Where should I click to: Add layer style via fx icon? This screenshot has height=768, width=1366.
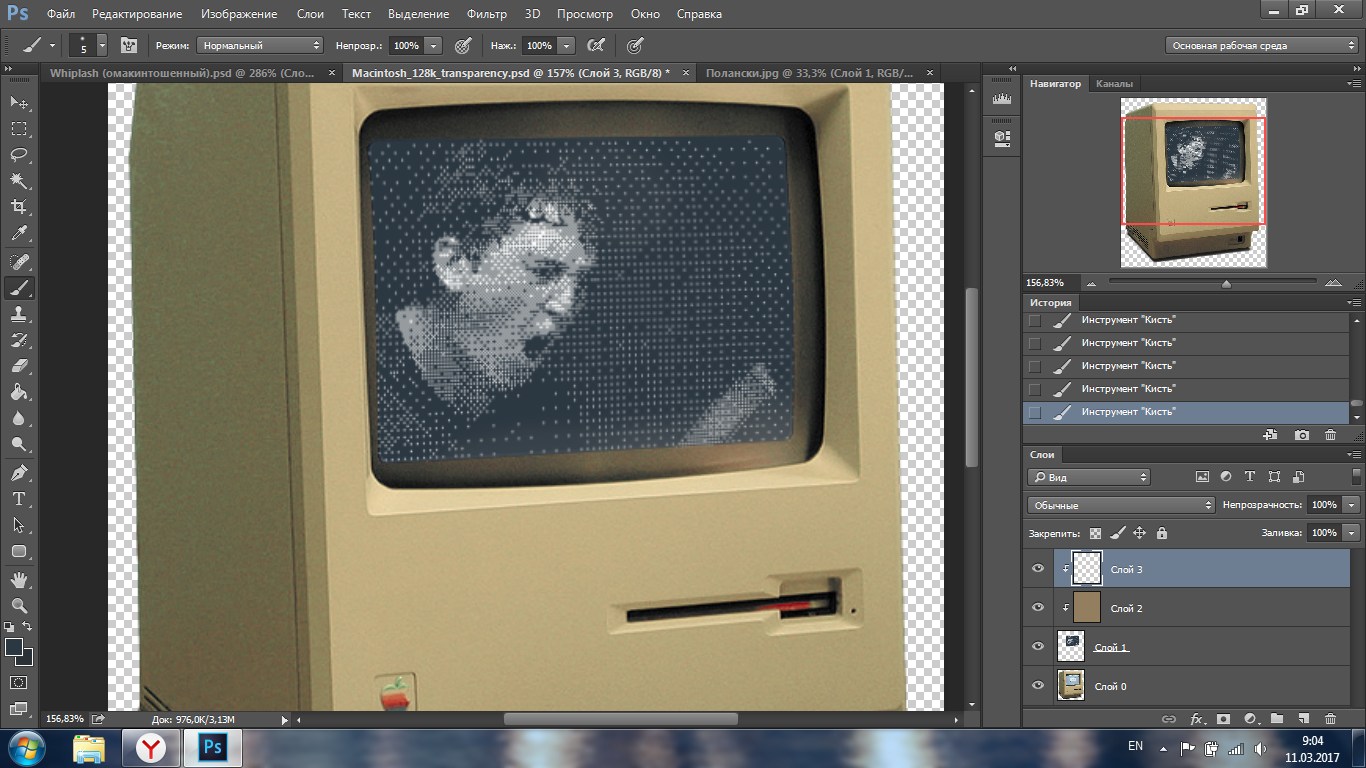click(x=1196, y=718)
